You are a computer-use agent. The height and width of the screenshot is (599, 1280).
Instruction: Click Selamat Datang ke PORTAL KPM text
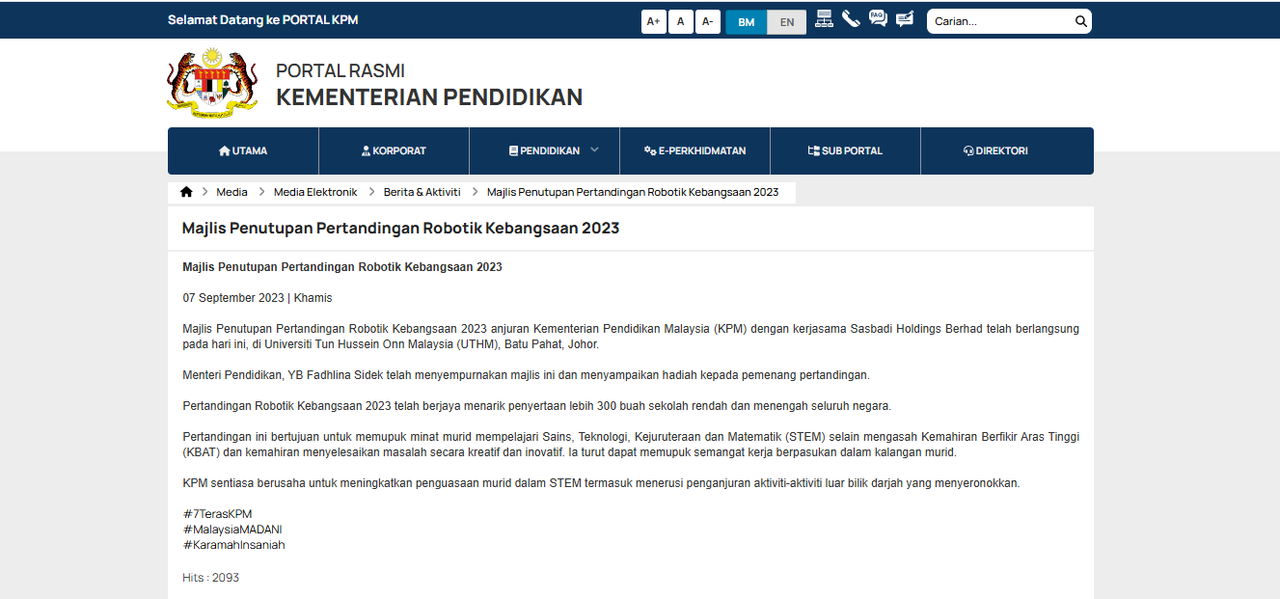(263, 20)
